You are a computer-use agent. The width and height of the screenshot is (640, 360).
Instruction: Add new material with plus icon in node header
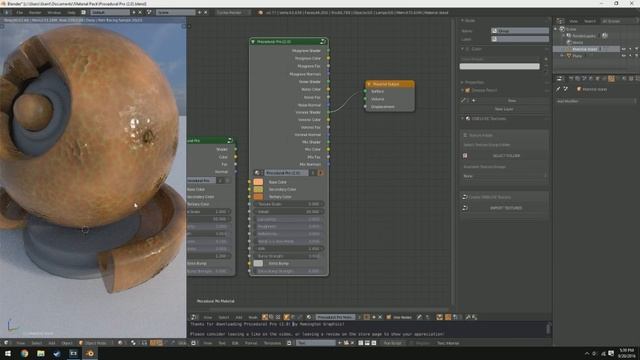click(x=373, y=317)
